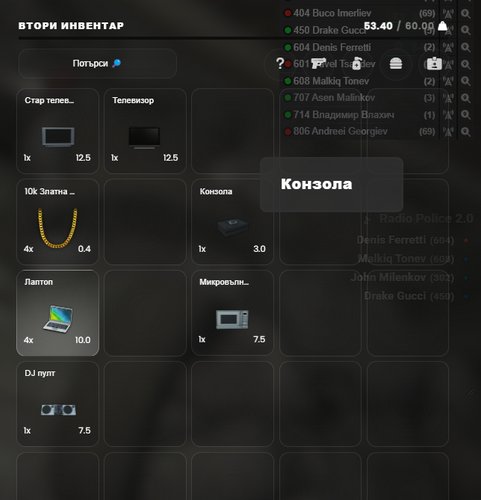This screenshot has width=481, height=500.
Task: Click Drake Gucci (450) in radio list
Action: (x=409, y=296)
